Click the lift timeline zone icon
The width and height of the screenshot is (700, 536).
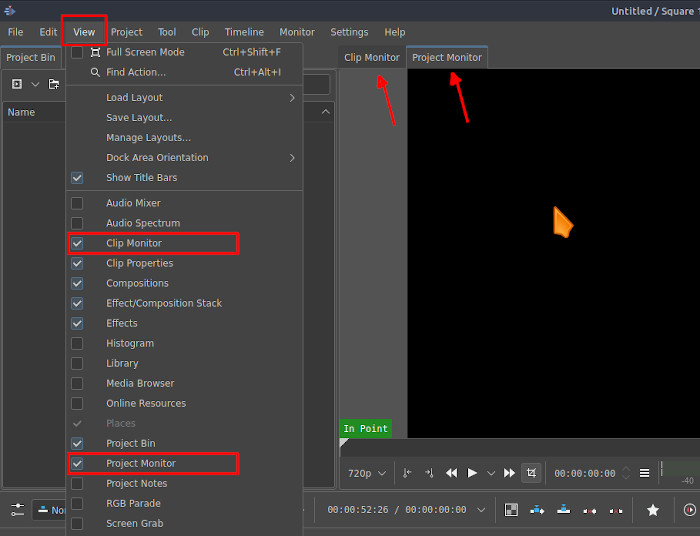point(616,510)
